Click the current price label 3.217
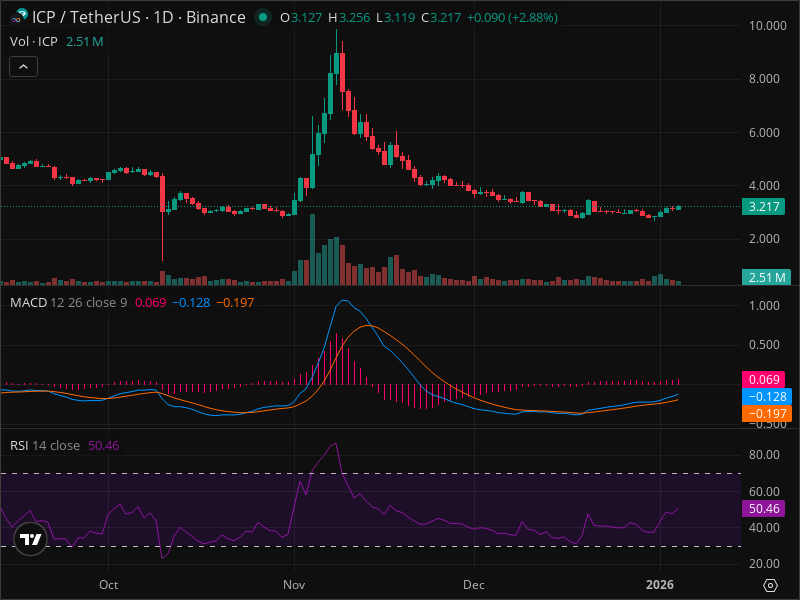Image resolution: width=800 pixels, height=600 pixels. point(763,207)
